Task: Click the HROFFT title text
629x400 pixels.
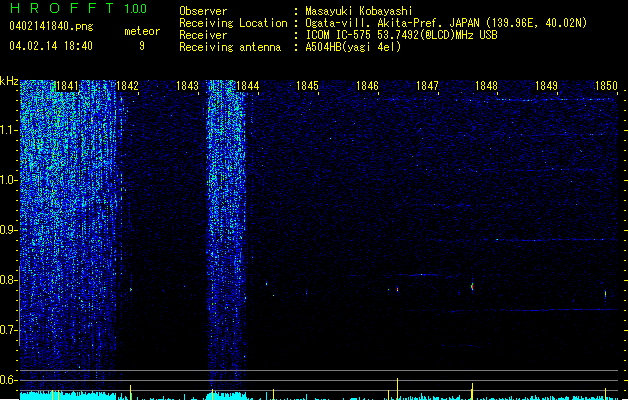Action: (x=62, y=8)
